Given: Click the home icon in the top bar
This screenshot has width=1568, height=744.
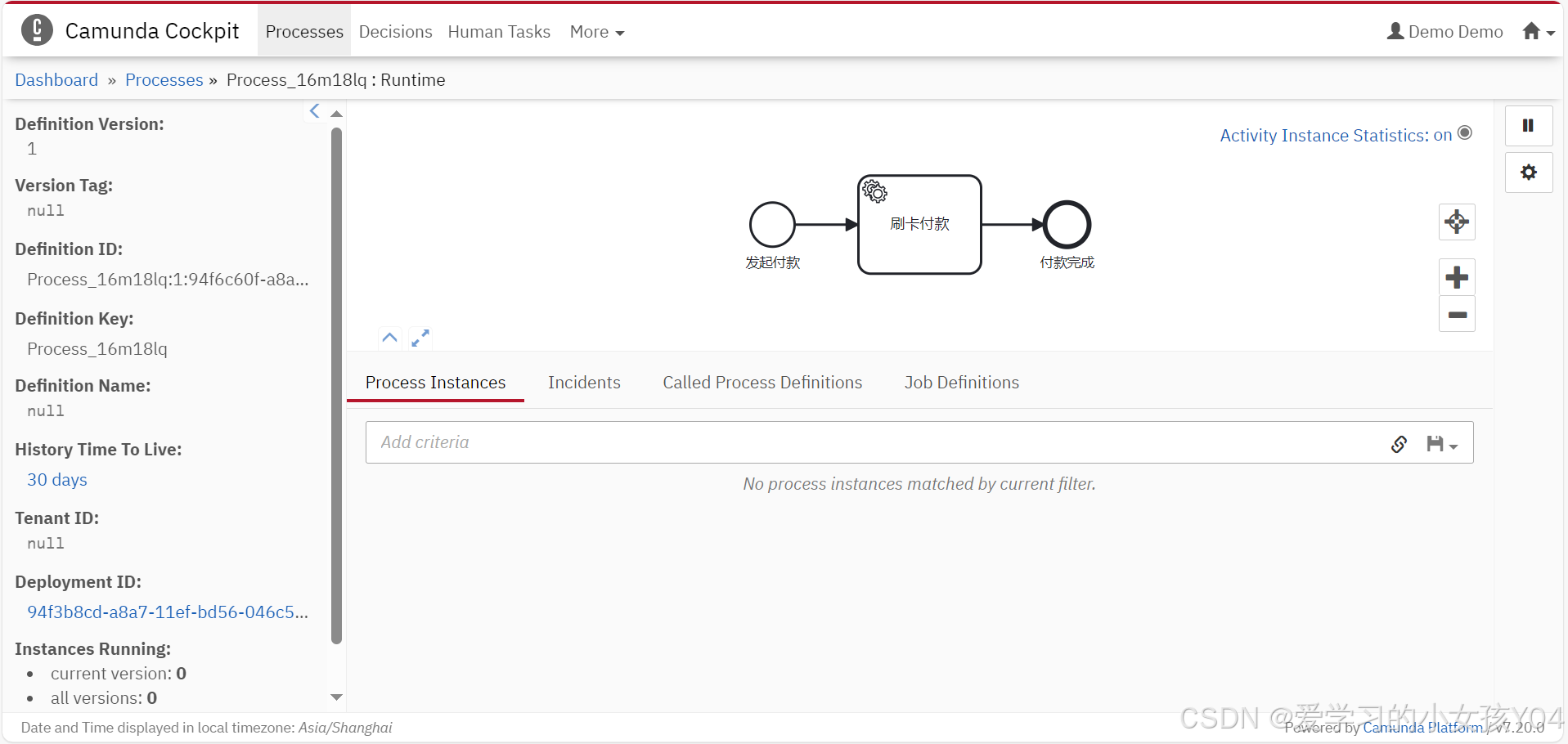Looking at the screenshot, I should [x=1531, y=31].
